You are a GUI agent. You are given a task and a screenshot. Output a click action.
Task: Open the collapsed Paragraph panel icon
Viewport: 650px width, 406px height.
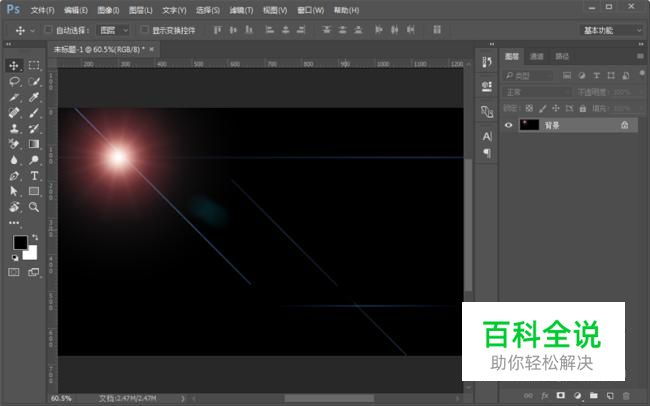click(x=487, y=153)
